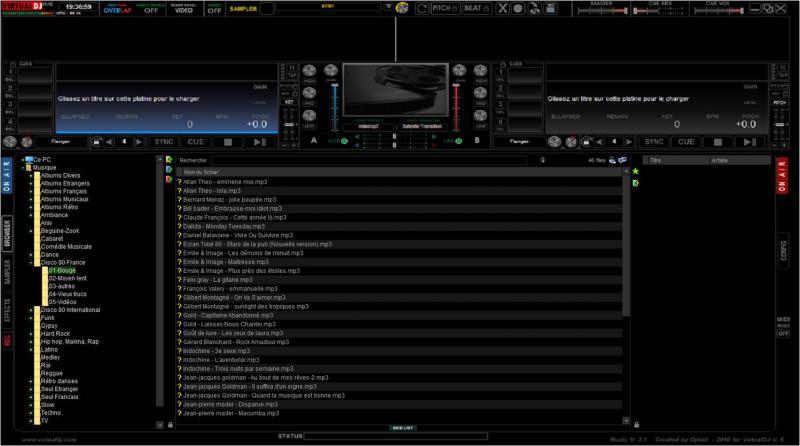
Task: Open the SAMPLER dropdown arrow in the top bar
Action: tap(388, 7)
